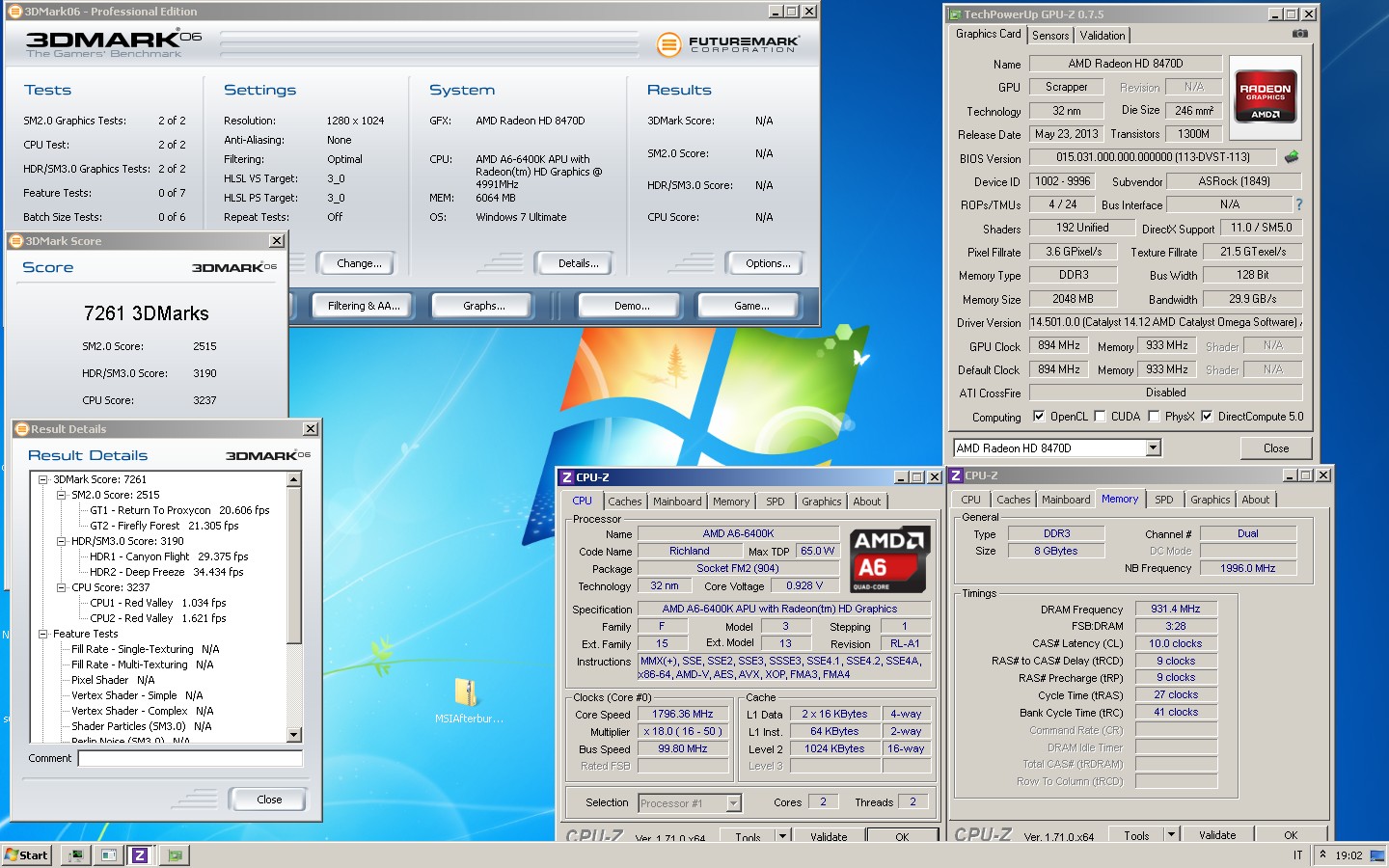Image resolution: width=1389 pixels, height=868 pixels.
Task: Click the IT language indicator
Action: [x=1297, y=855]
